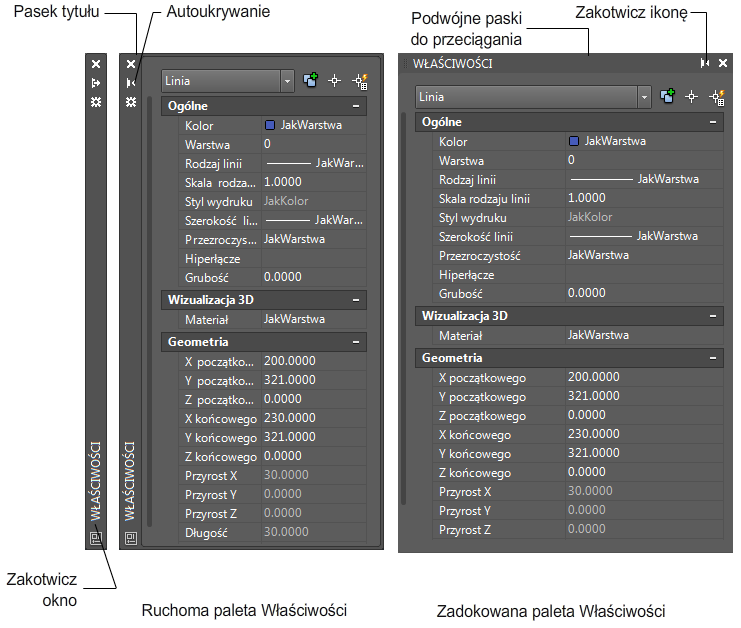Click Przezroczystość value in docked palette
The width and height of the screenshot is (741, 628).
click(x=644, y=255)
